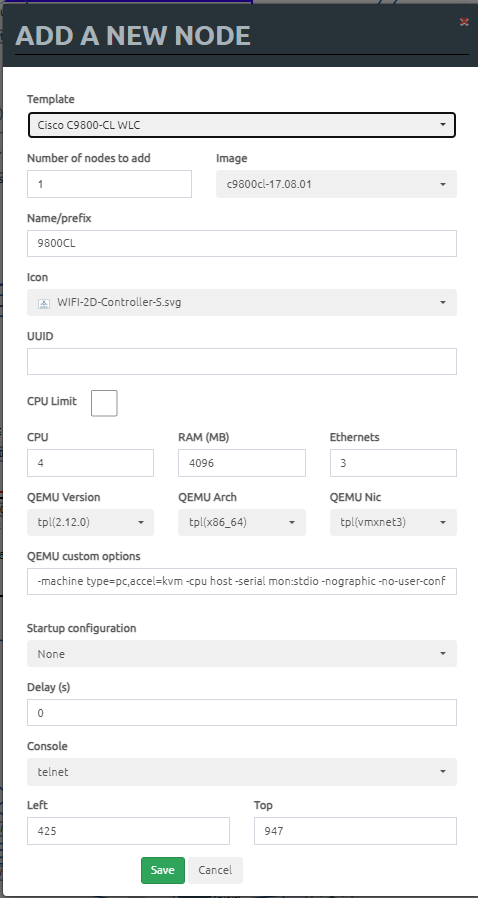Click the Name/prefix field containing 9800CL

[242, 243]
